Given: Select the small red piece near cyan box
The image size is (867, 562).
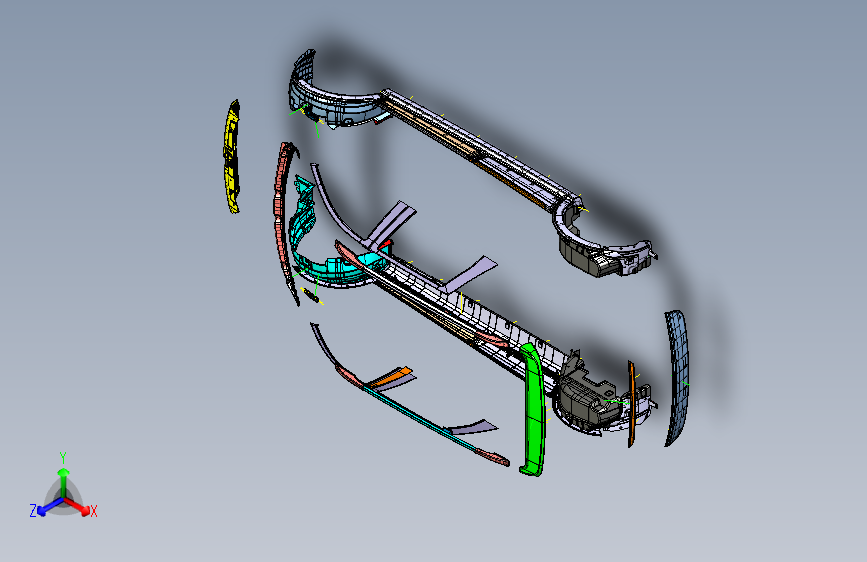Looking at the screenshot, I should [x=386, y=244].
